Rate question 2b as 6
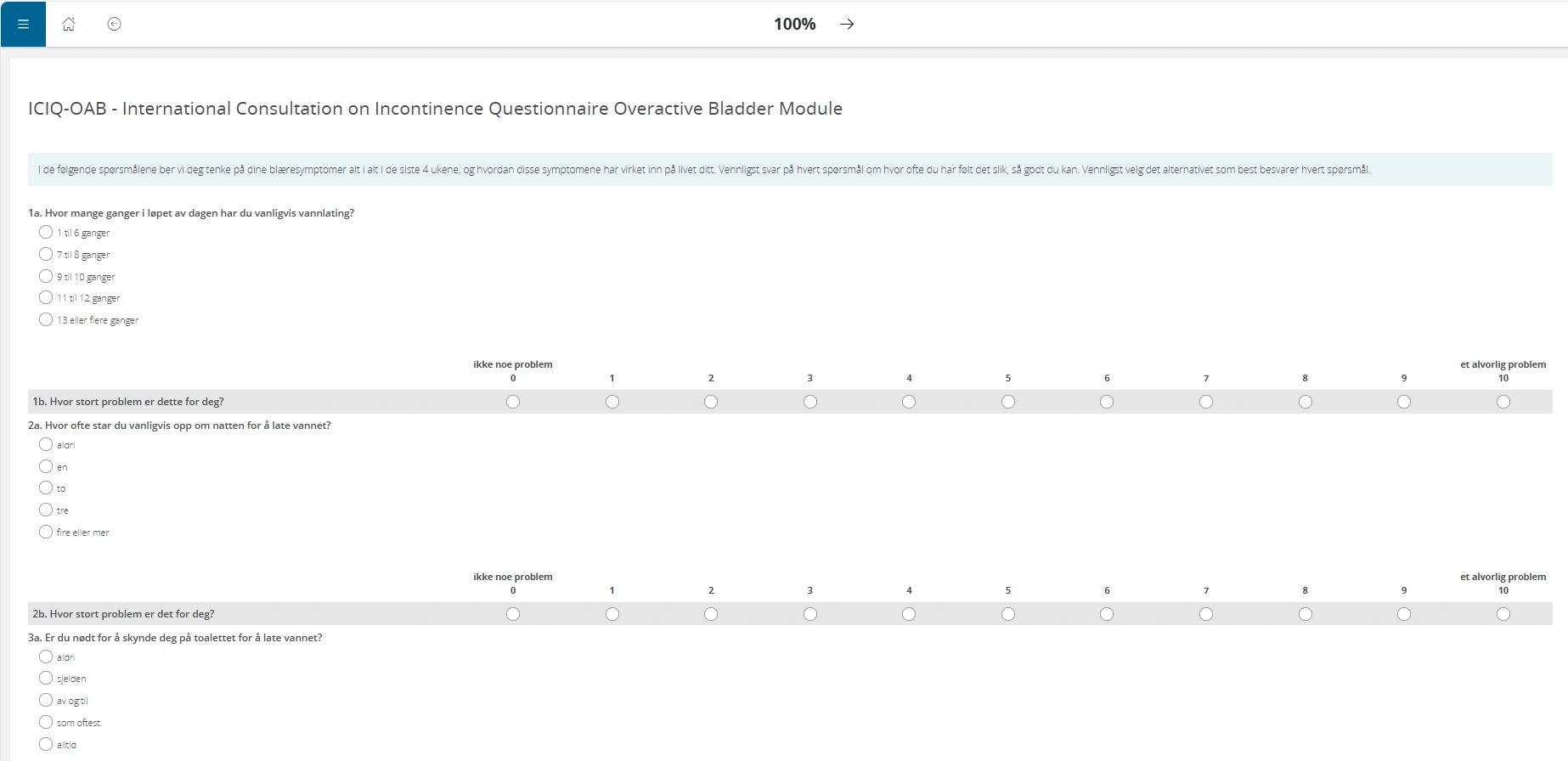Screen dimensions: 1568x761 [x=1107, y=614]
